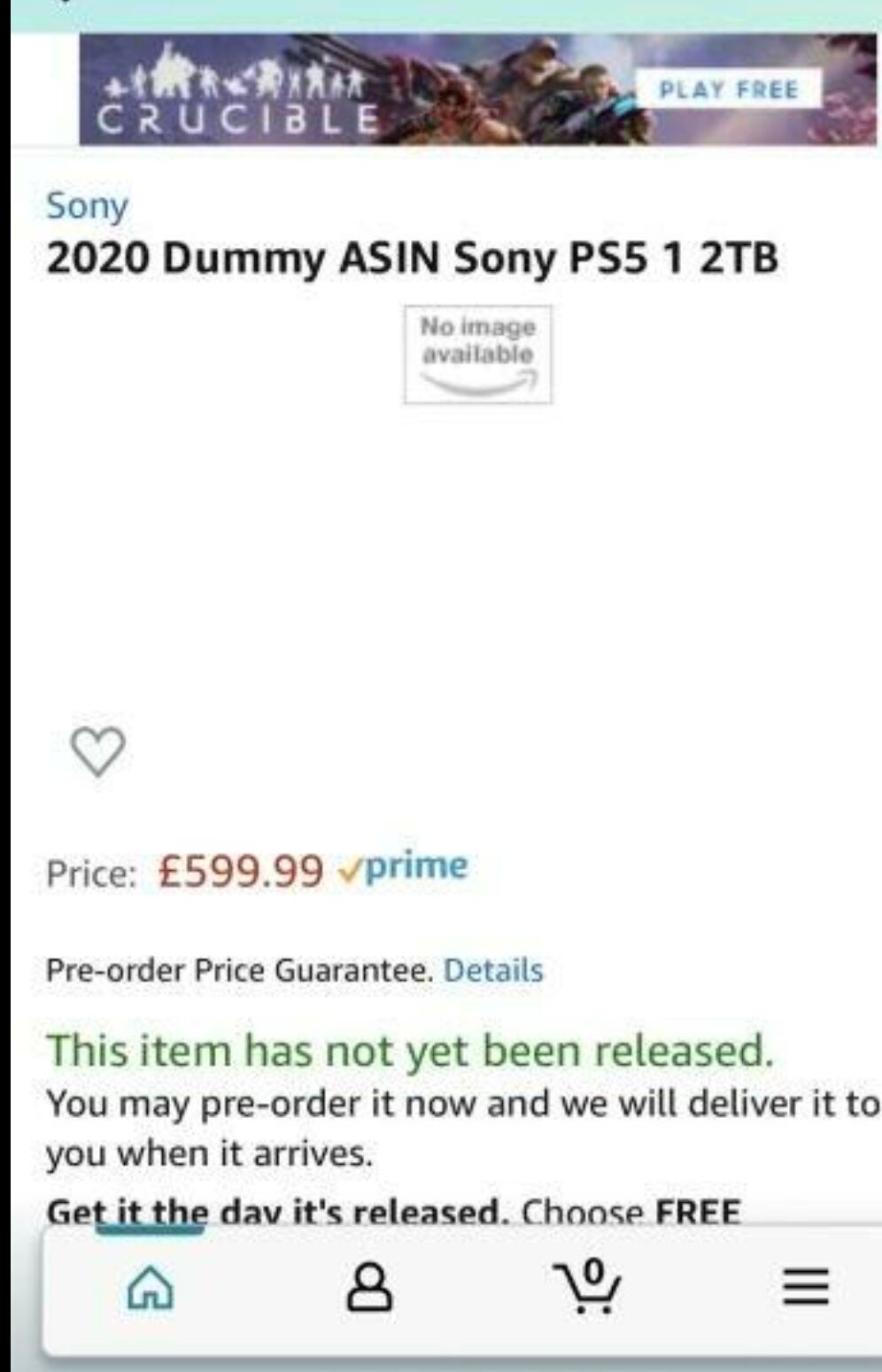Click the 'Price:' label
Image resolution: width=882 pixels, height=1372 pixels.
(91, 874)
